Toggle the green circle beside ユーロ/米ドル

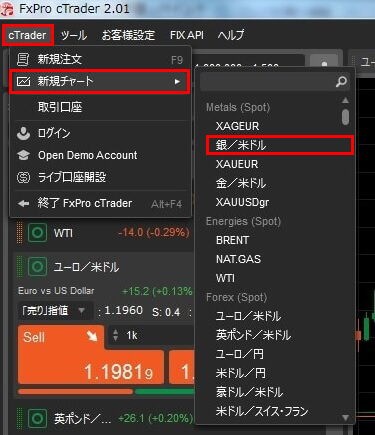click(x=37, y=267)
